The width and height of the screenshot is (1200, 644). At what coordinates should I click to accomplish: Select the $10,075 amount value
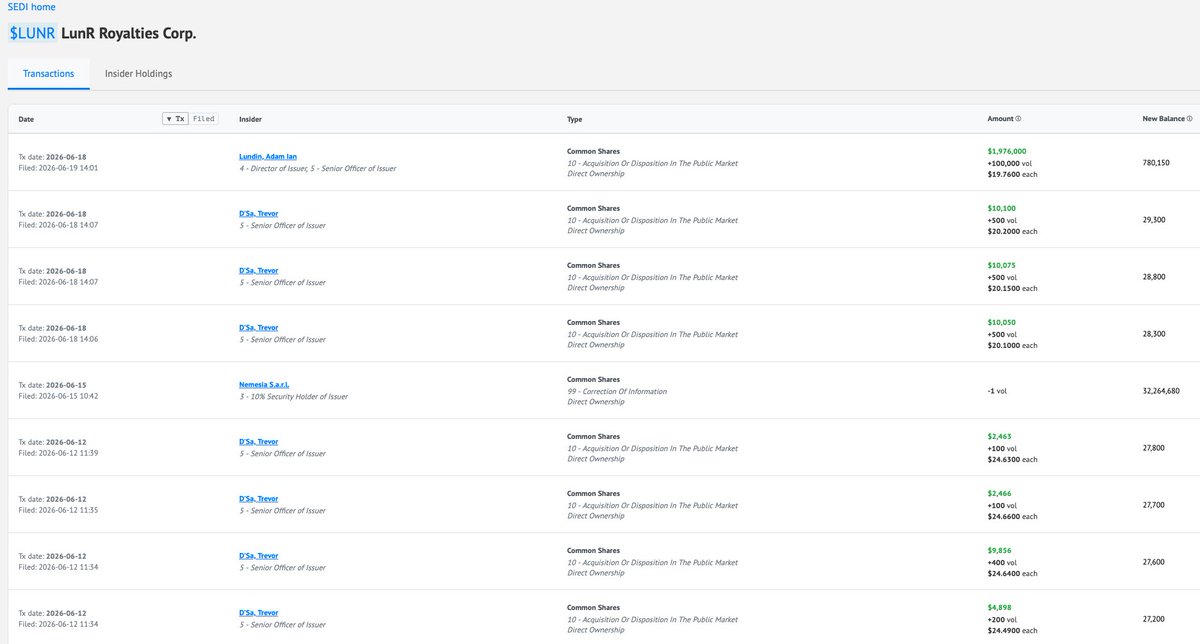pos(1001,266)
